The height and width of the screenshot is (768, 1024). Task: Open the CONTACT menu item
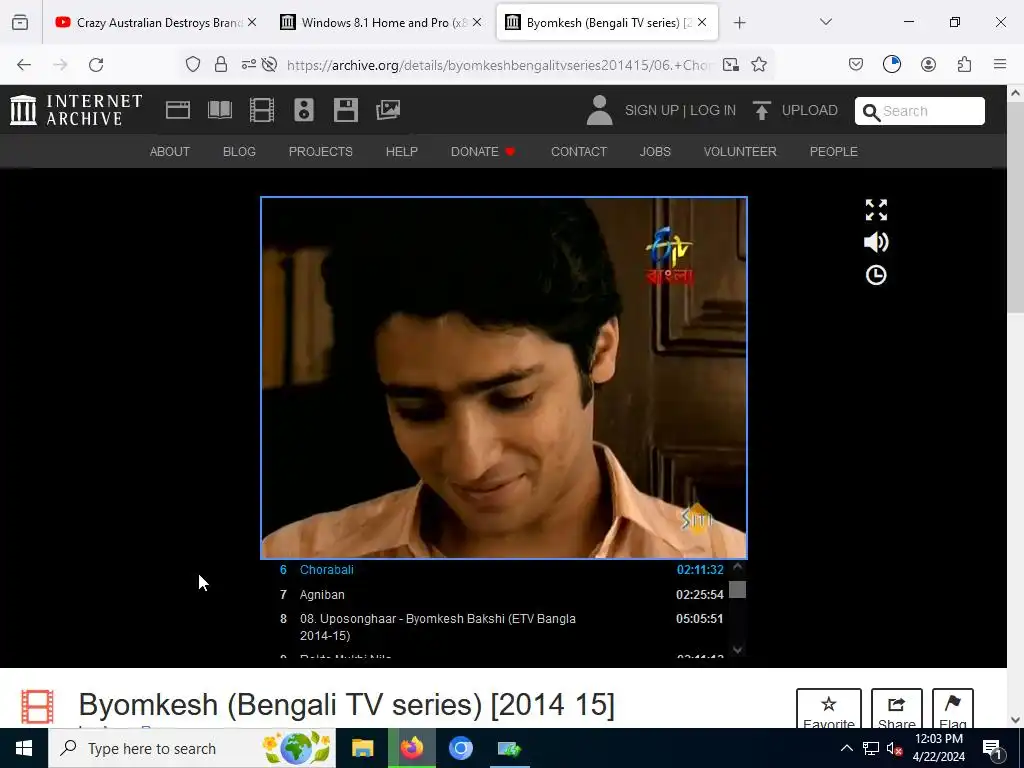tap(579, 152)
